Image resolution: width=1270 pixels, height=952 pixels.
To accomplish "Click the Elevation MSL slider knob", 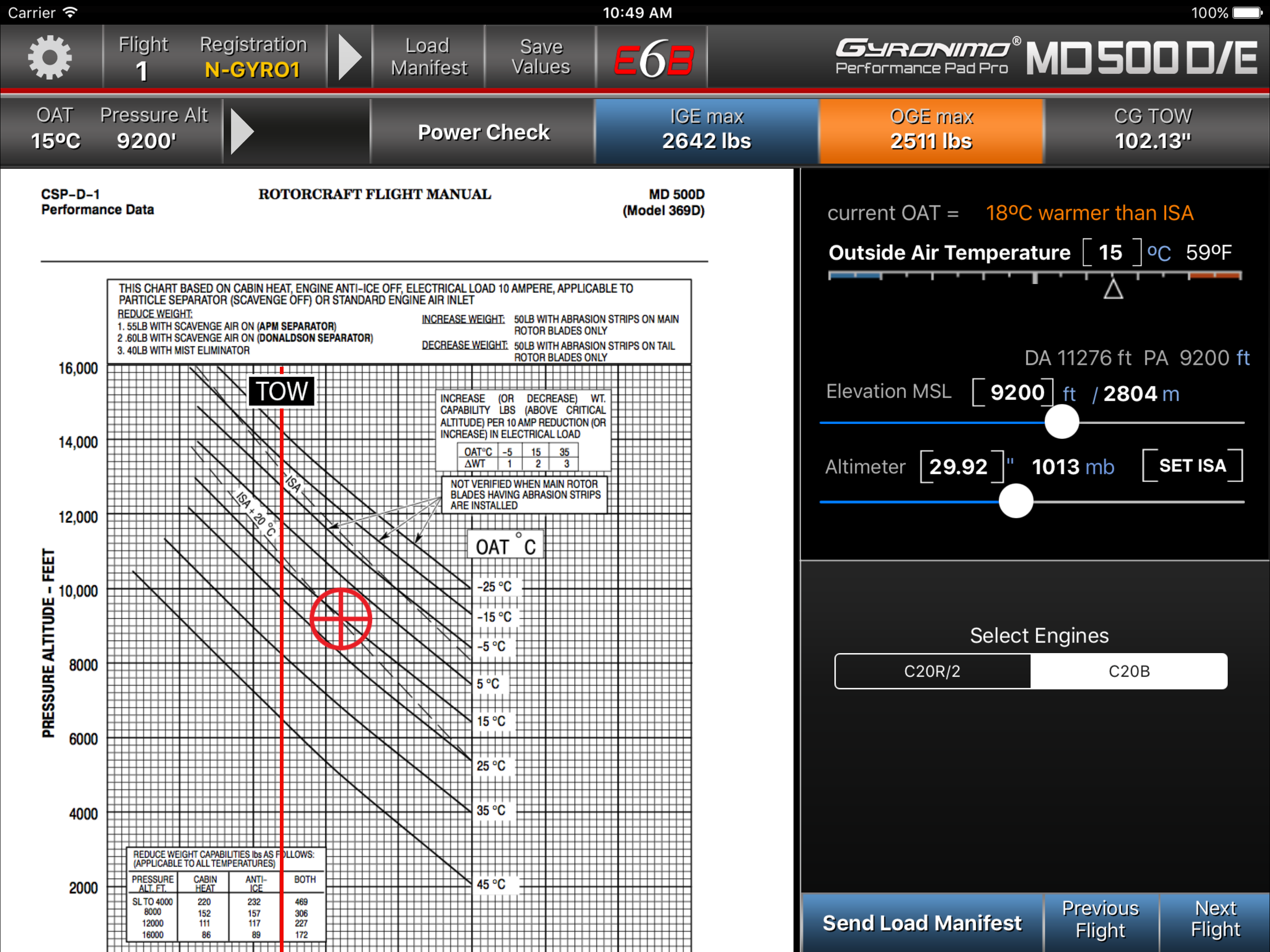I will pyautogui.click(x=1062, y=422).
